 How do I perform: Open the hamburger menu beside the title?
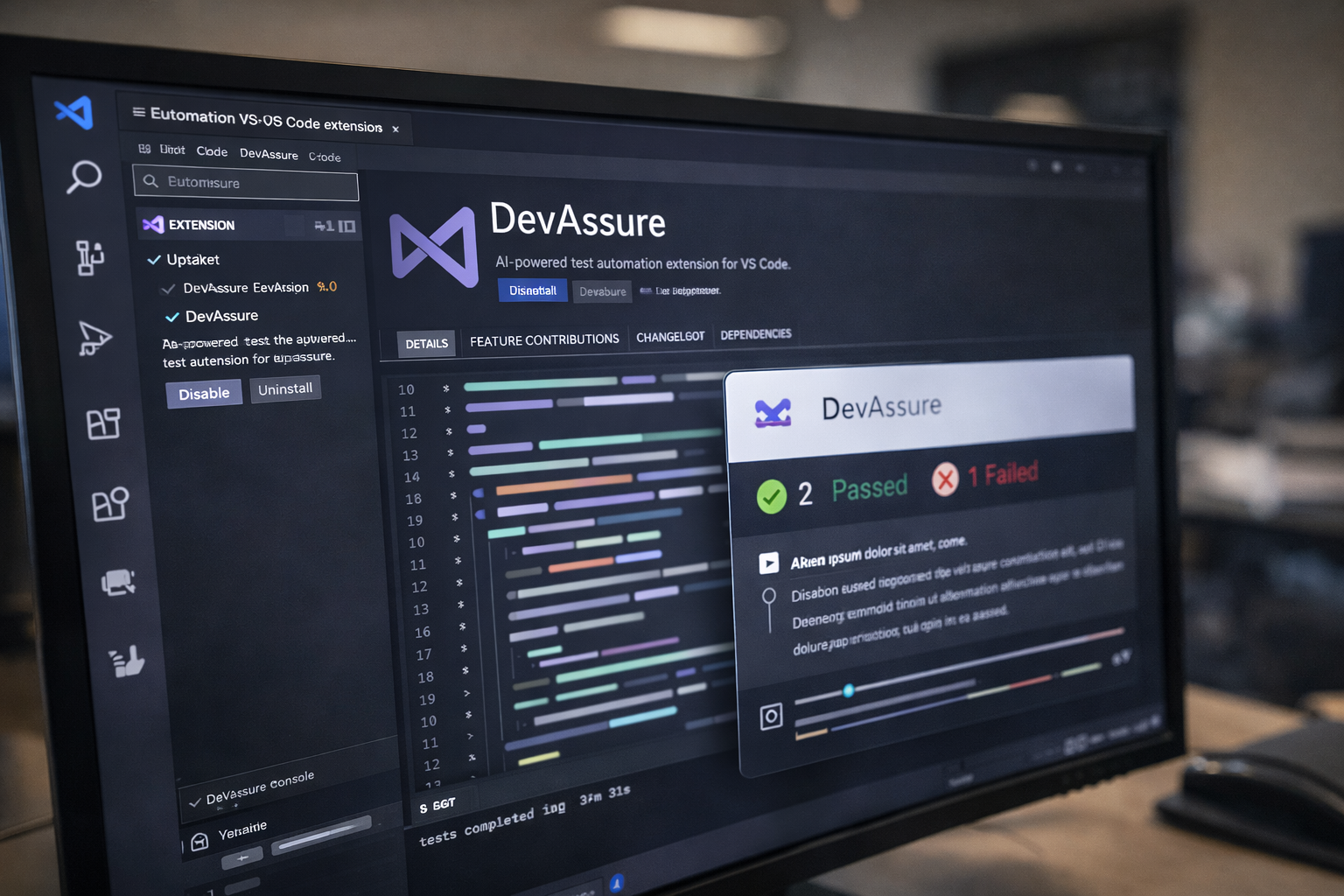pos(138,112)
